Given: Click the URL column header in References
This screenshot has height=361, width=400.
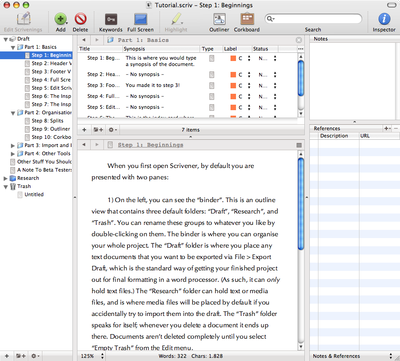Looking at the screenshot, I should click(379, 136).
